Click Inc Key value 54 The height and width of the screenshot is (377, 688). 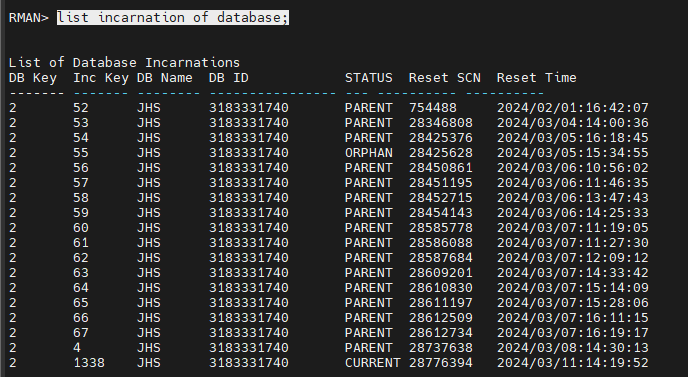coord(81,138)
